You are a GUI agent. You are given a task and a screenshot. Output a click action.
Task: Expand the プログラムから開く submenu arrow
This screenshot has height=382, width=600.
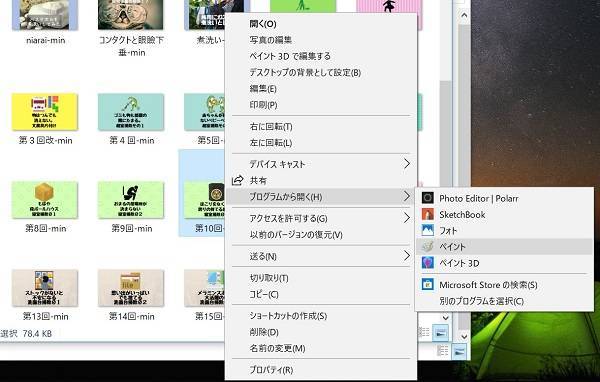[x=406, y=196]
